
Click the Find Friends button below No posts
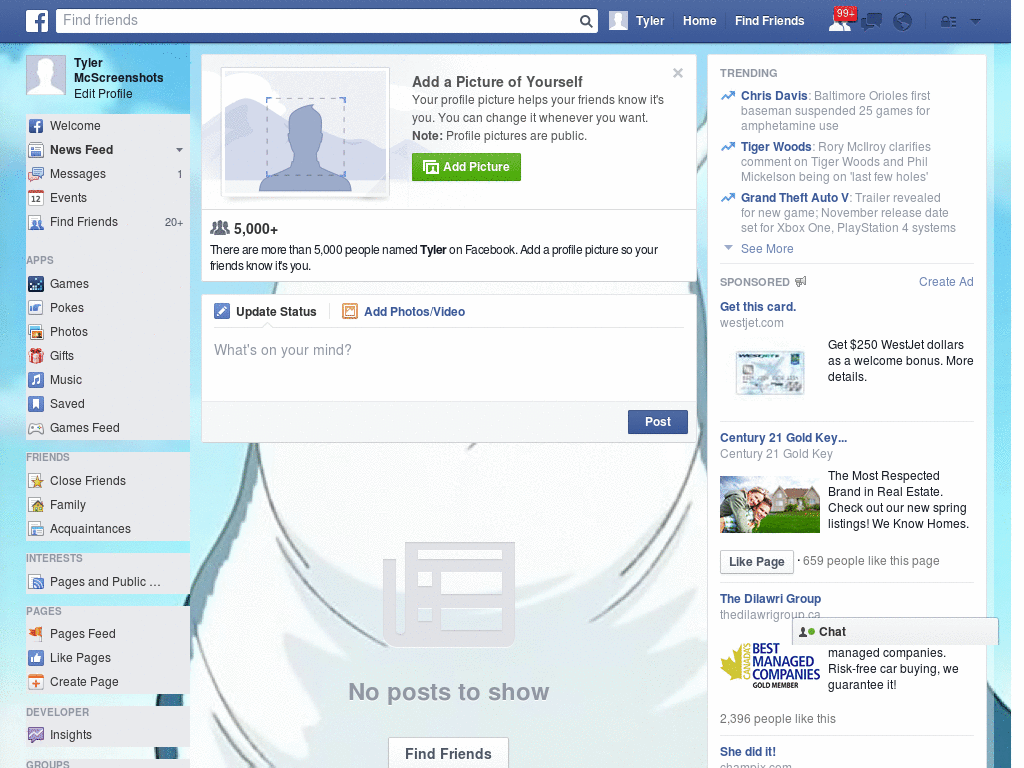point(448,754)
